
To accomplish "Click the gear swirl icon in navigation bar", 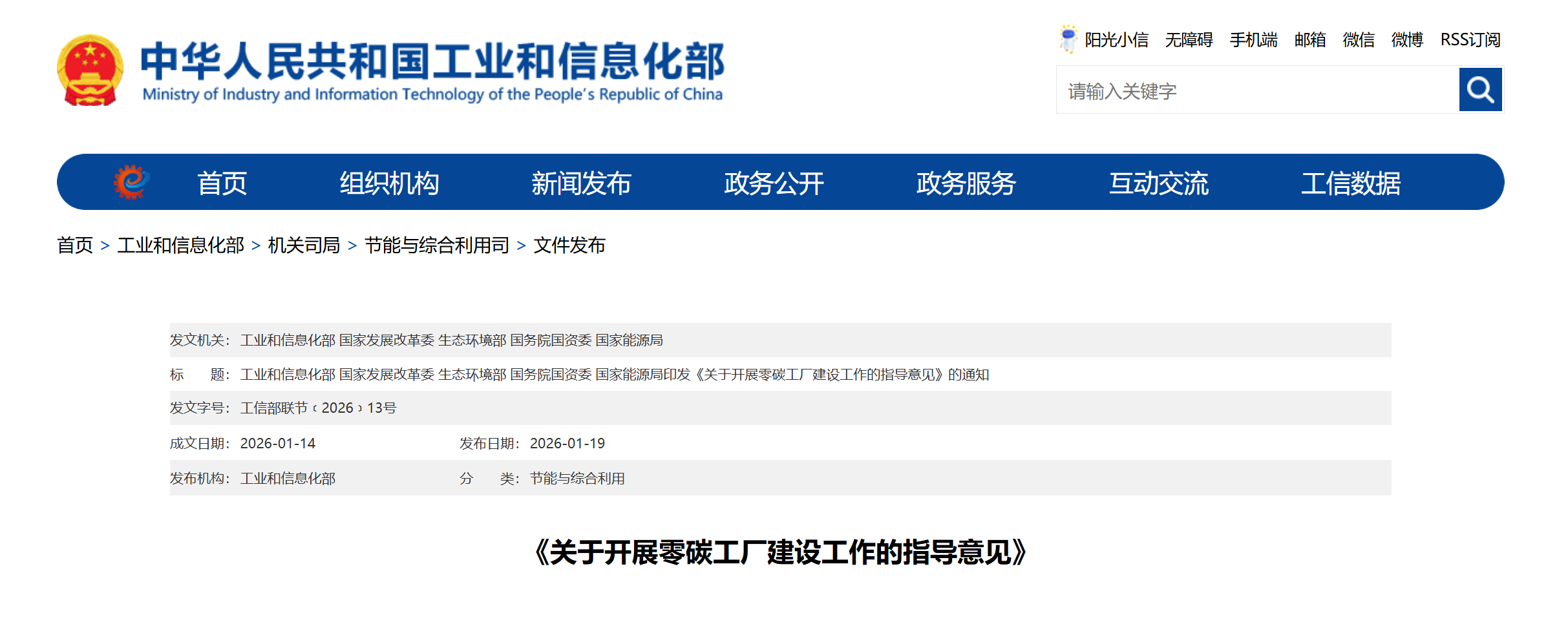I will (131, 182).
